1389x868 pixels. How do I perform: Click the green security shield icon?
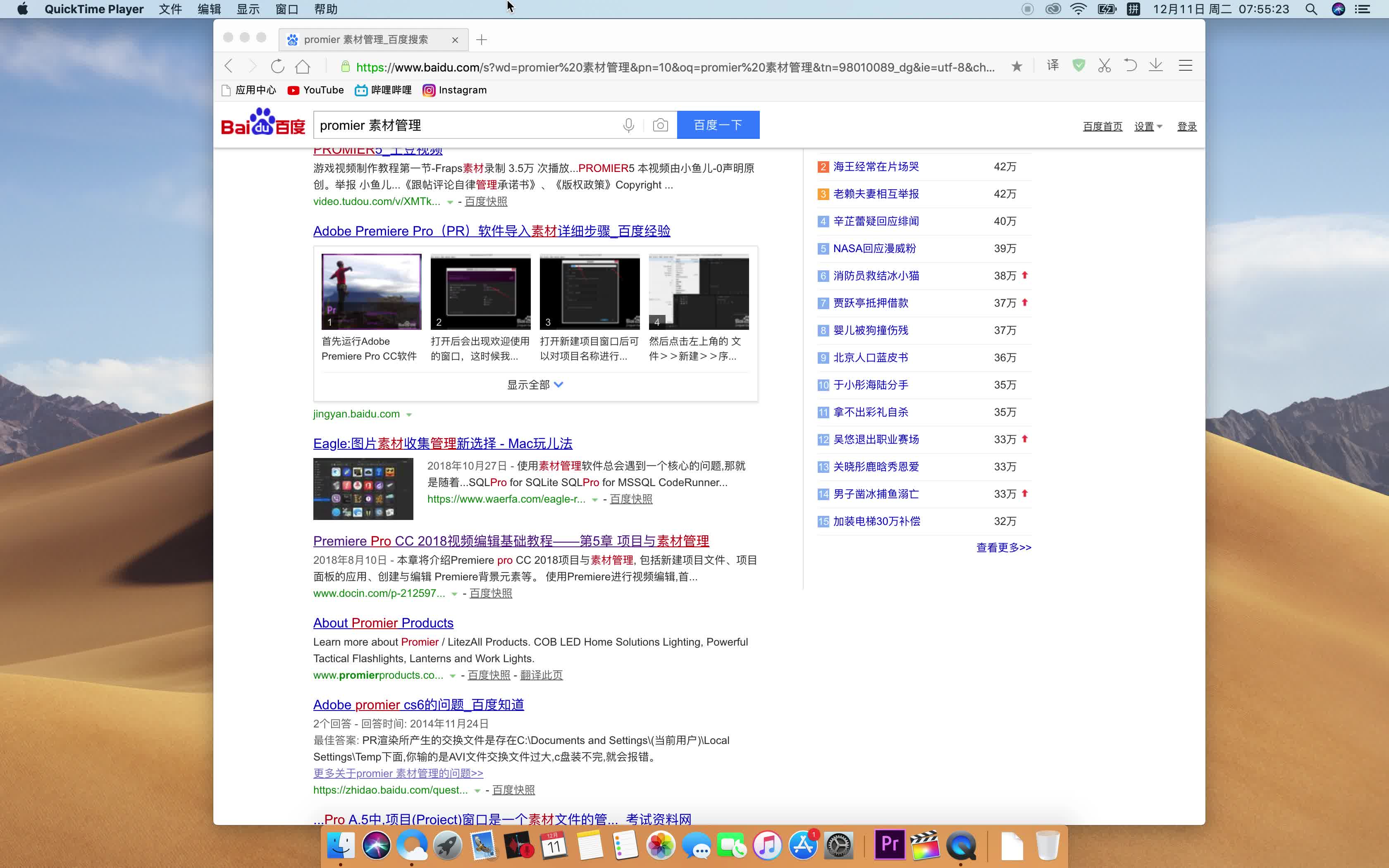point(1079,65)
